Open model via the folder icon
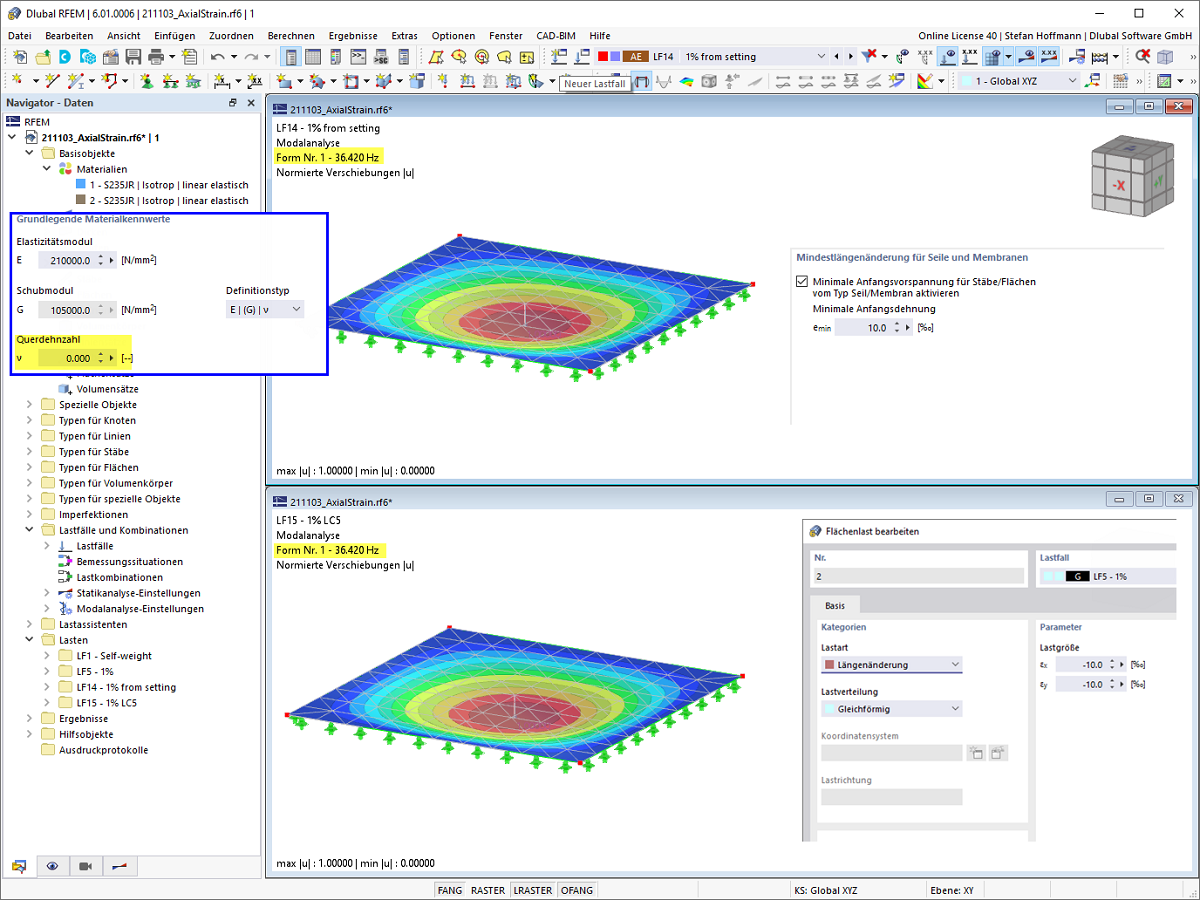The height and width of the screenshot is (900, 1200). click(43, 57)
